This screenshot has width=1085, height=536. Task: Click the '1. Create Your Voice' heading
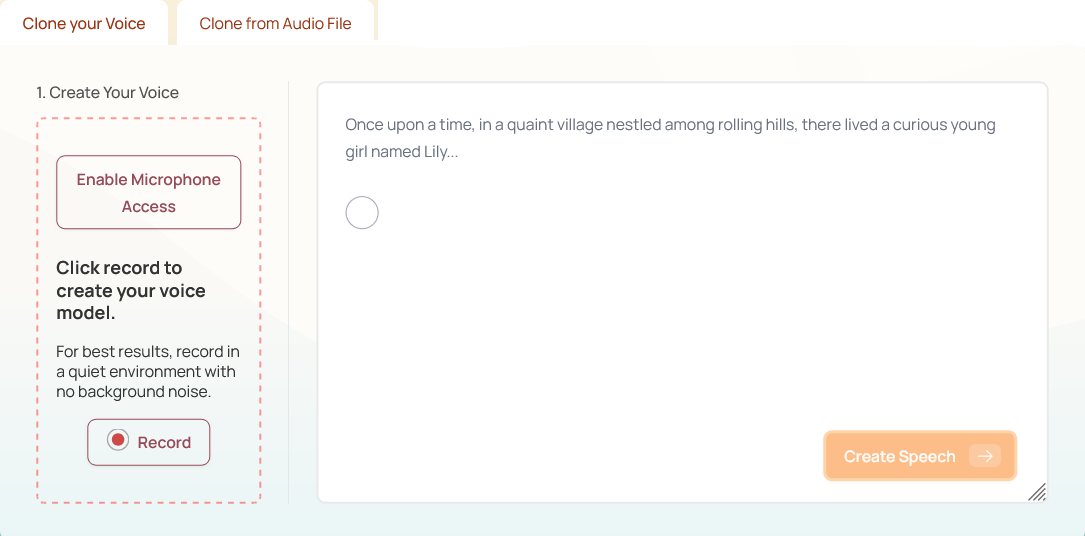tap(108, 93)
